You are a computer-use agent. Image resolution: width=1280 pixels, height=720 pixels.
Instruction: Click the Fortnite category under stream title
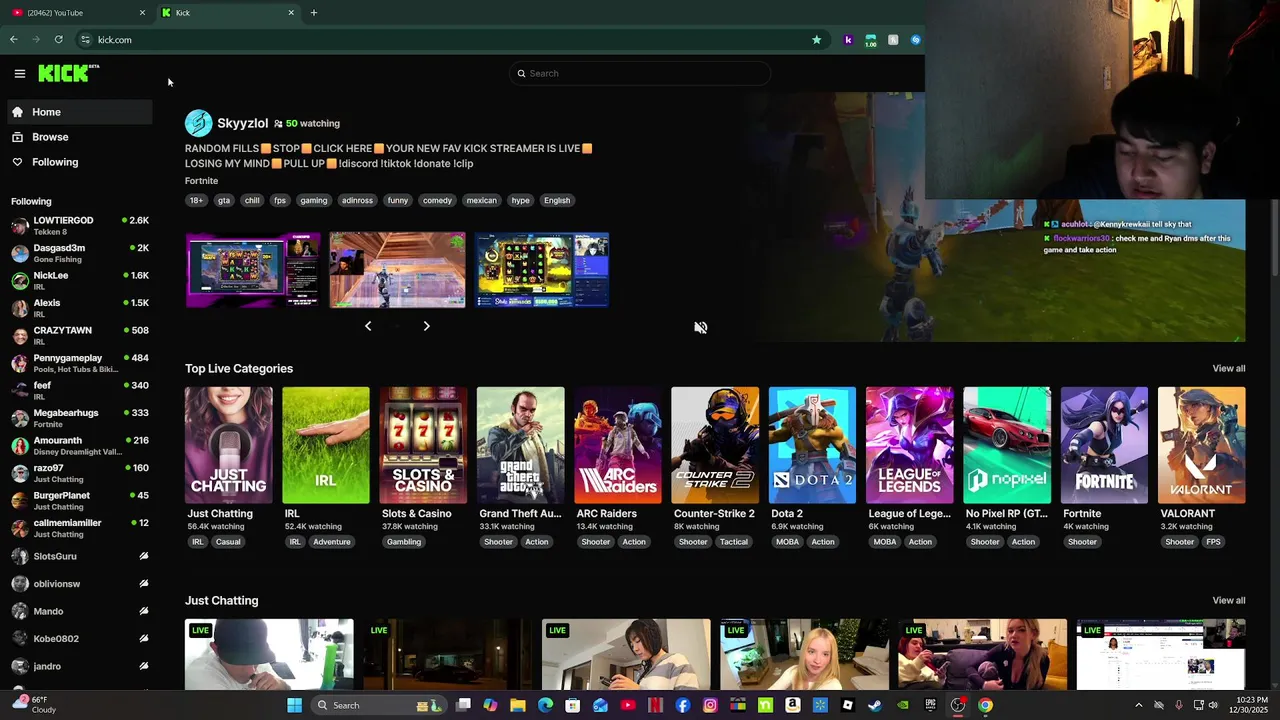[201, 181]
